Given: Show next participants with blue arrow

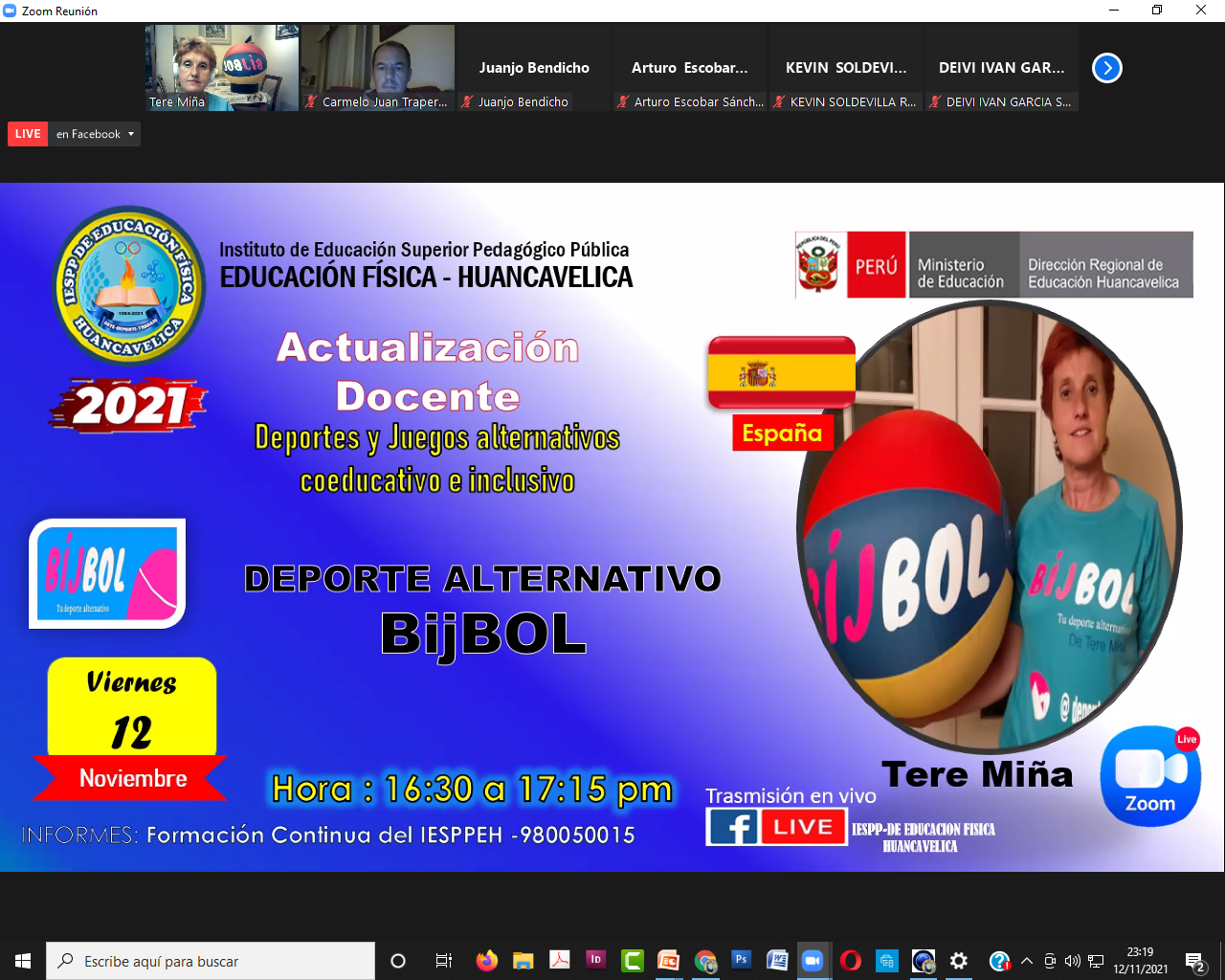Looking at the screenshot, I should [1106, 68].
